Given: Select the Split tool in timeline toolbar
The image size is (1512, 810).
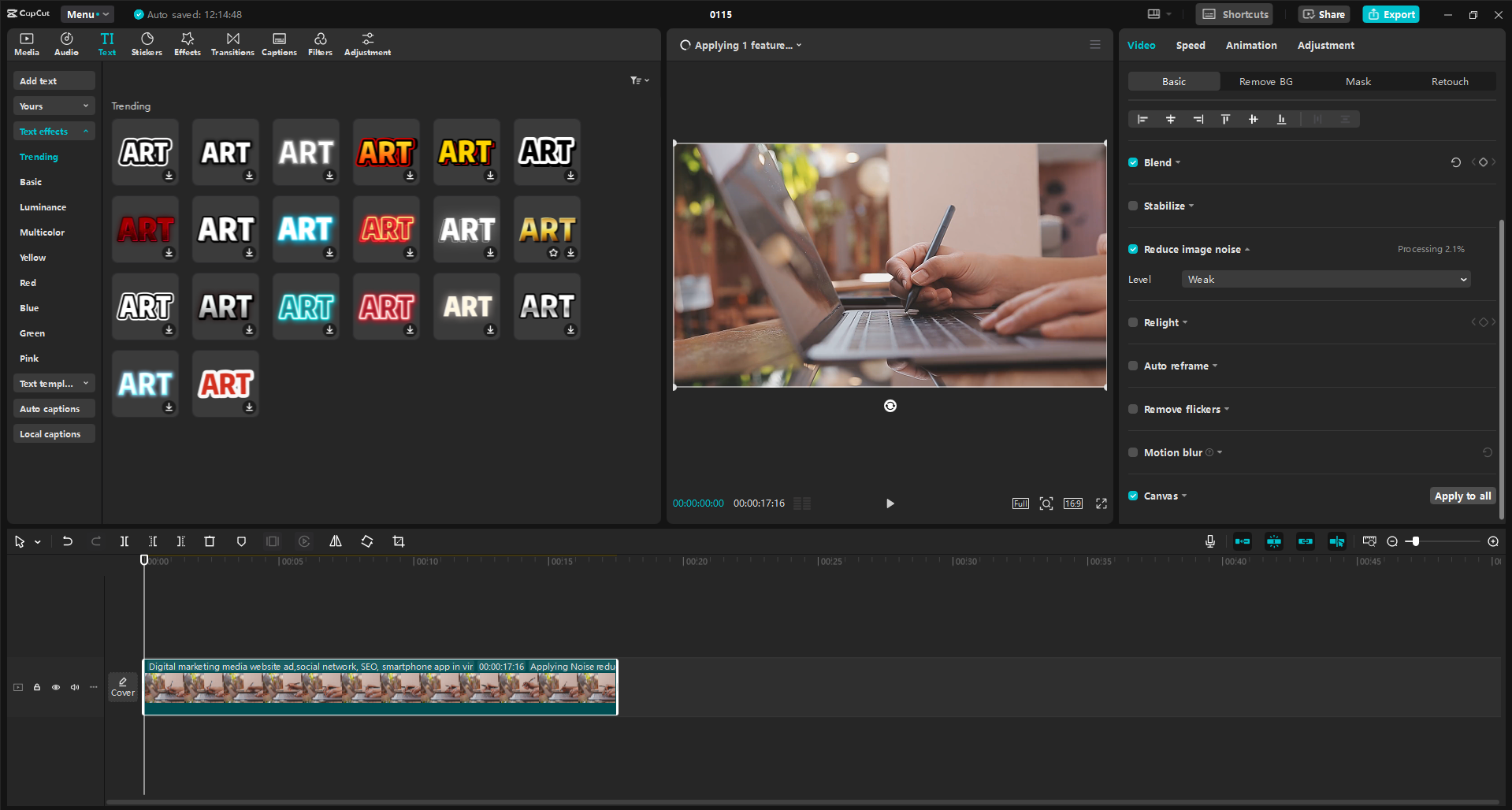Looking at the screenshot, I should [x=124, y=541].
